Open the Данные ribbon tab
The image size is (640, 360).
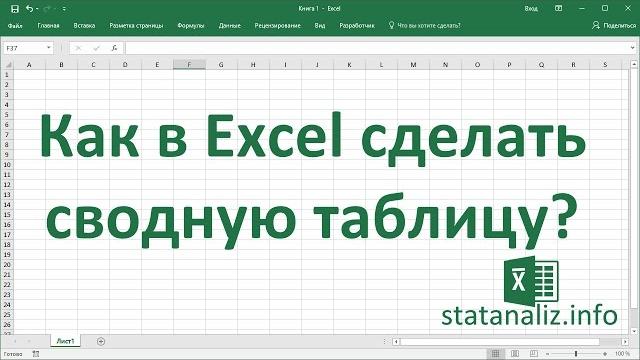click(229, 26)
